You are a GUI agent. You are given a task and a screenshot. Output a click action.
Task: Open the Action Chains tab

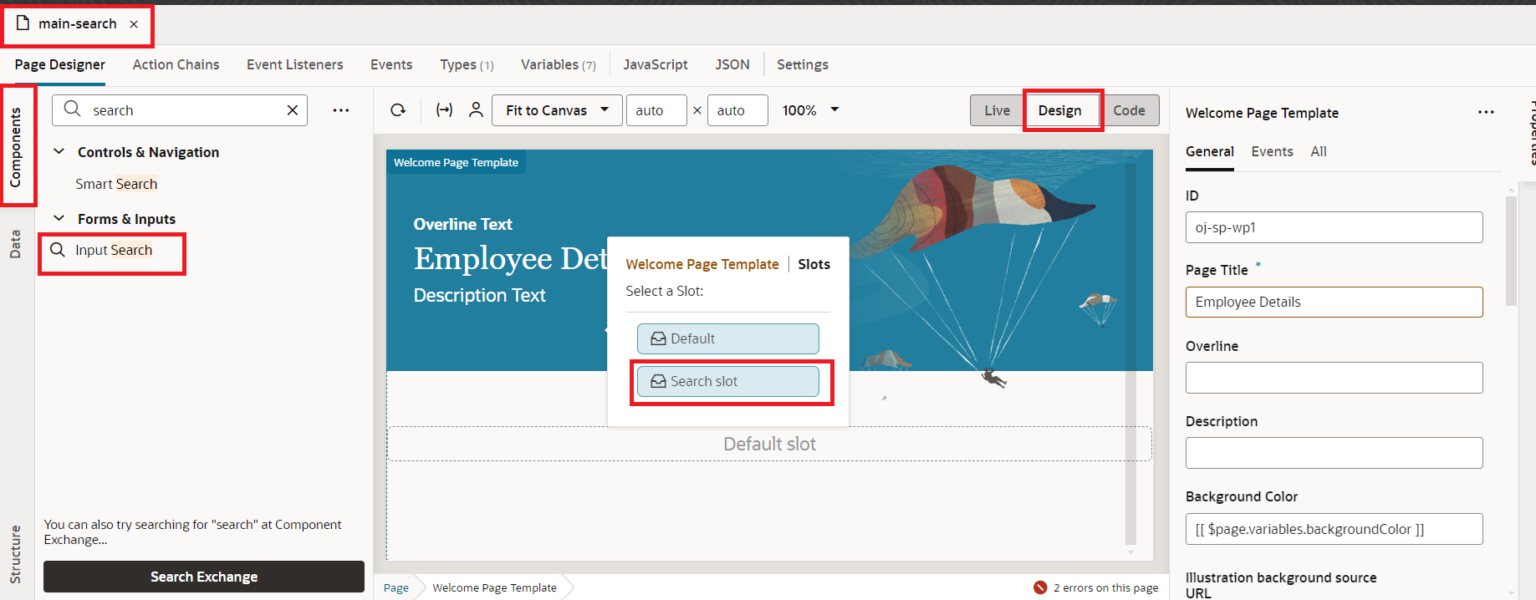176,64
